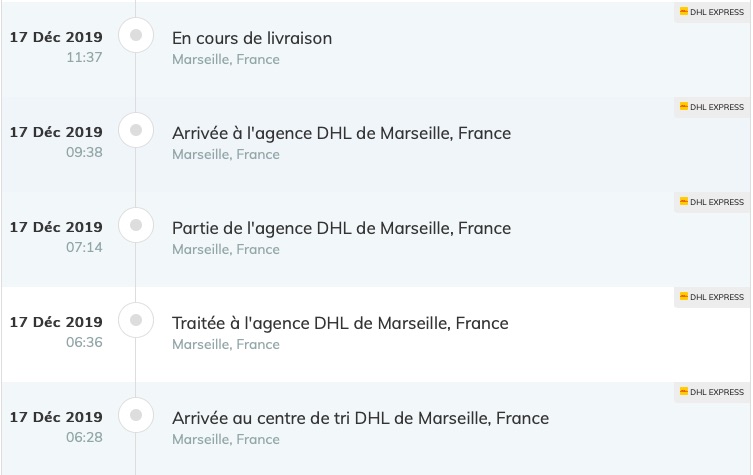Screen dimensions: 753x475
Task: Click the 11:37 timestamp
Action: pos(85,57)
